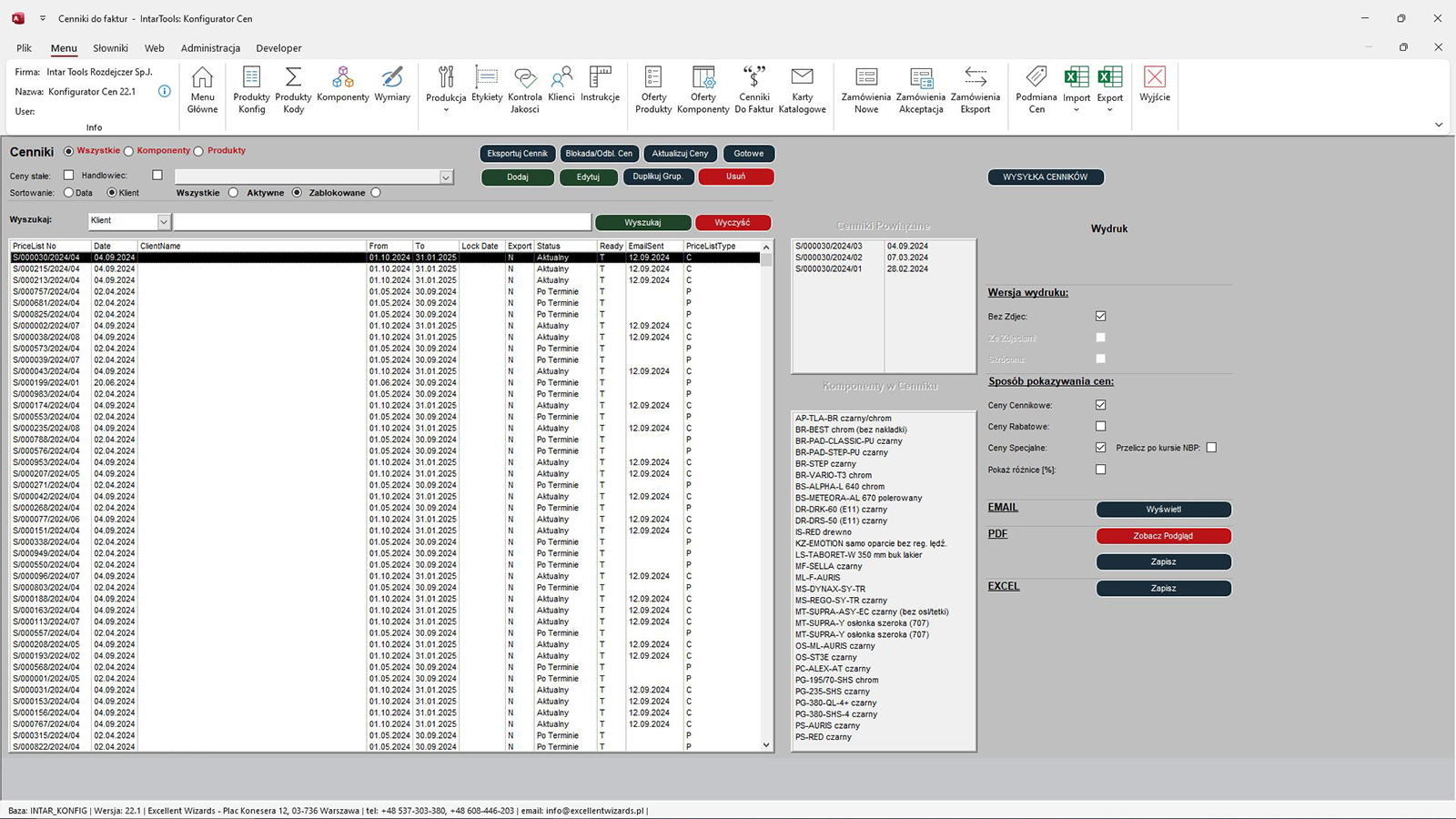Image resolution: width=1456 pixels, height=819 pixels.
Task: Toggle Przelicz po kursie NBP checkbox
Action: point(1211,448)
